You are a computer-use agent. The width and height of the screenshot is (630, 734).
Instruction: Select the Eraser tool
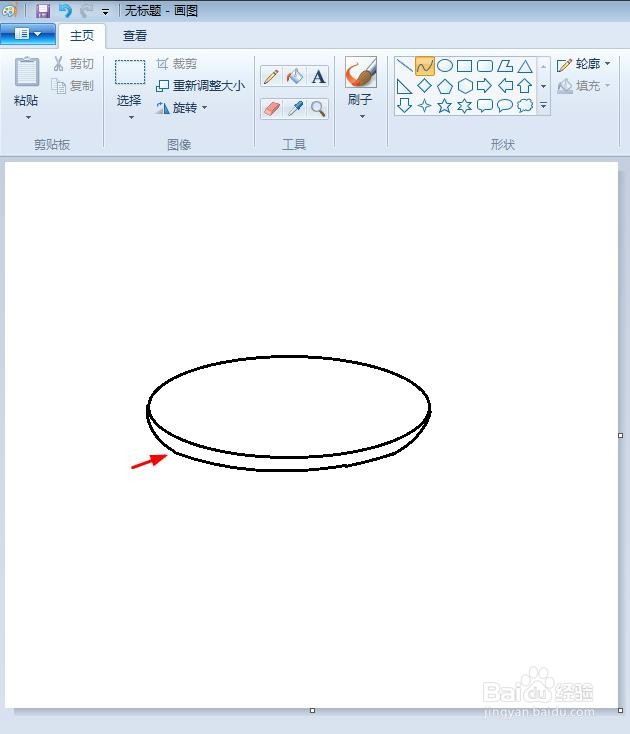(271, 109)
